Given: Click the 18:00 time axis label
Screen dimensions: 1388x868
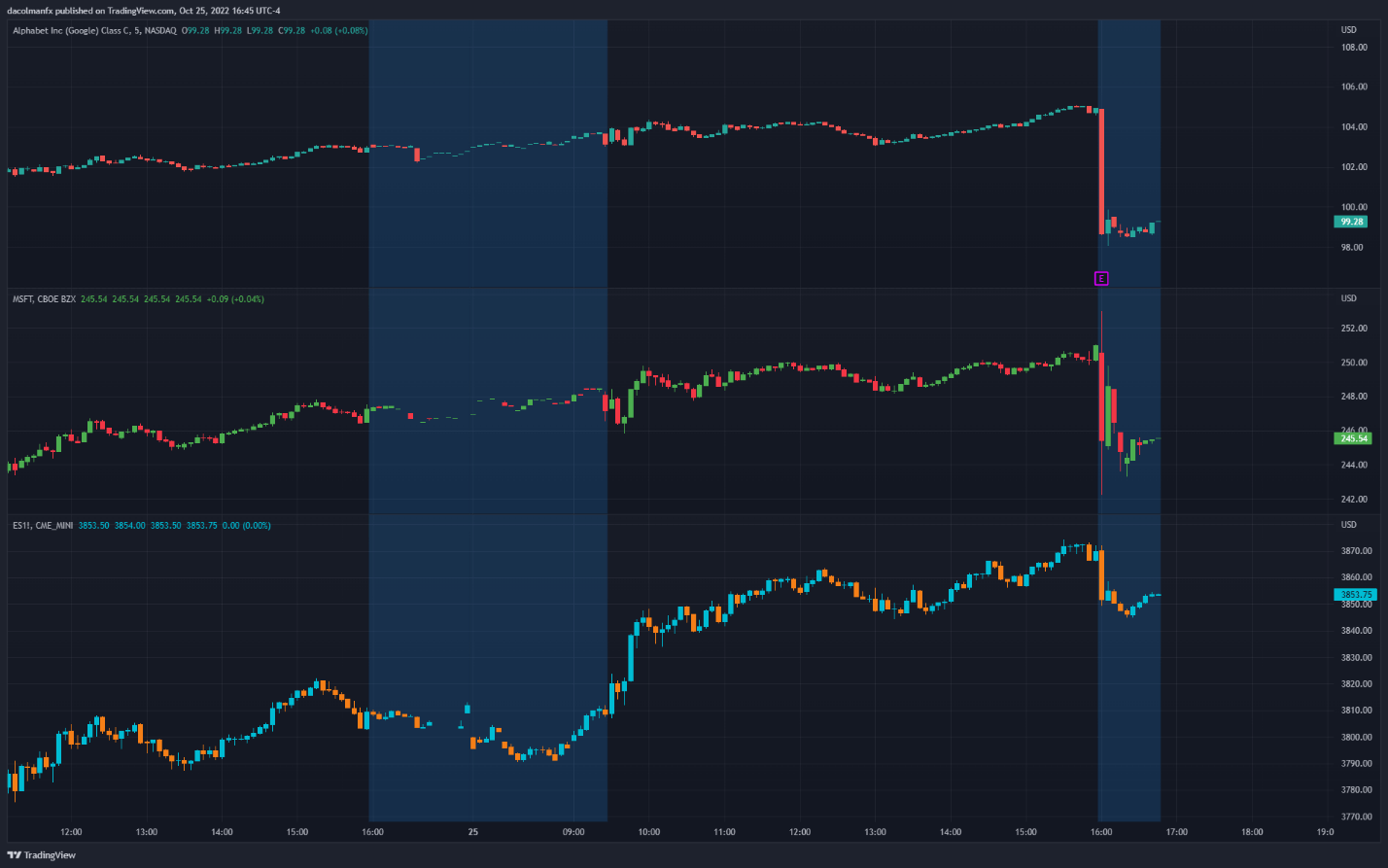Looking at the screenshot, I should tap(1252, 832).
